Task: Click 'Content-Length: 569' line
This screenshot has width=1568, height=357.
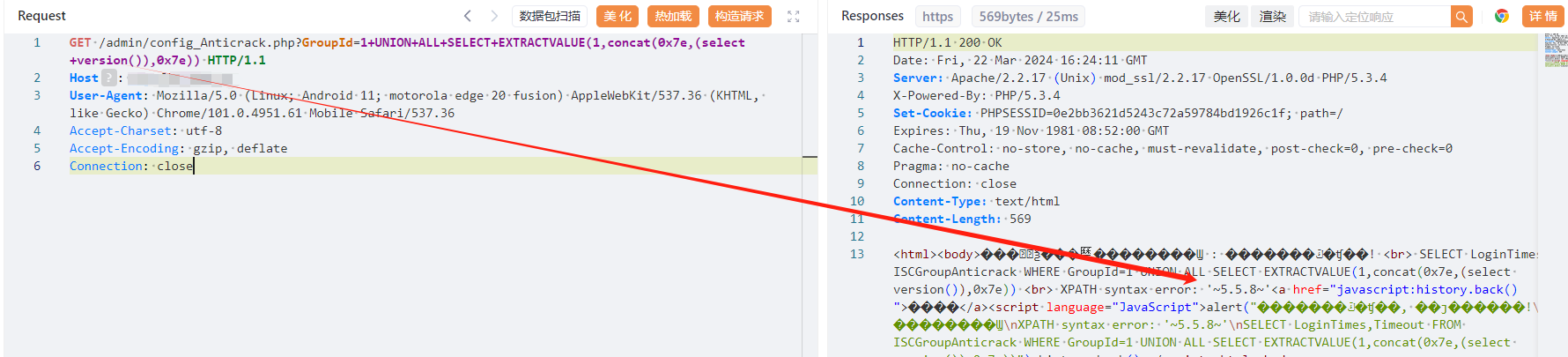Action: [962, 219]
